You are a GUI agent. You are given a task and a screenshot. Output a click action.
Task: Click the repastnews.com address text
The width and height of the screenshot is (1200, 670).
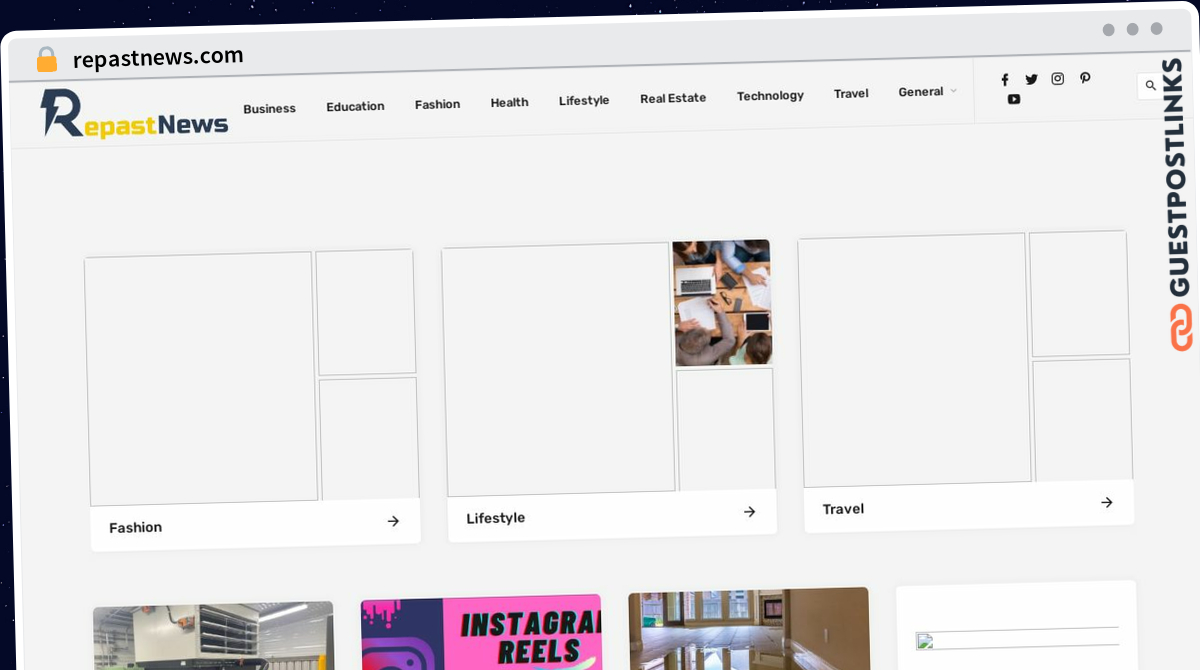pyautogui.click(x=158, y=58)
